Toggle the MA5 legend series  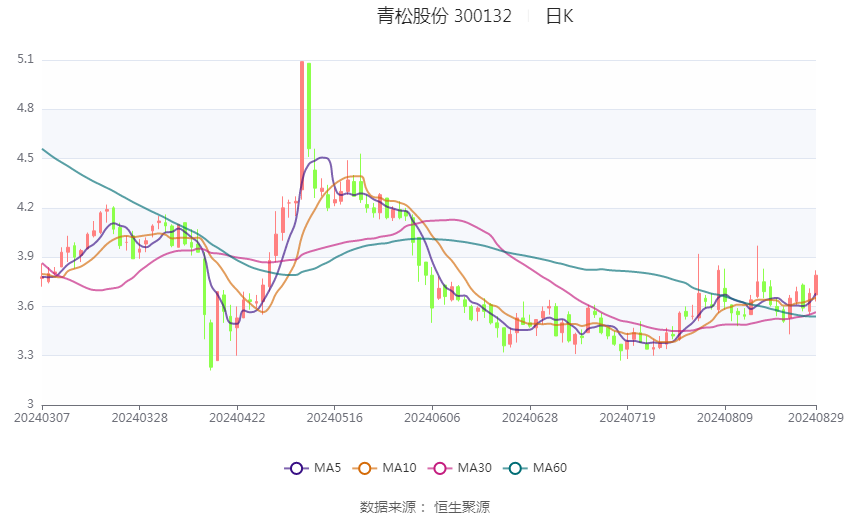pos(313,468)
